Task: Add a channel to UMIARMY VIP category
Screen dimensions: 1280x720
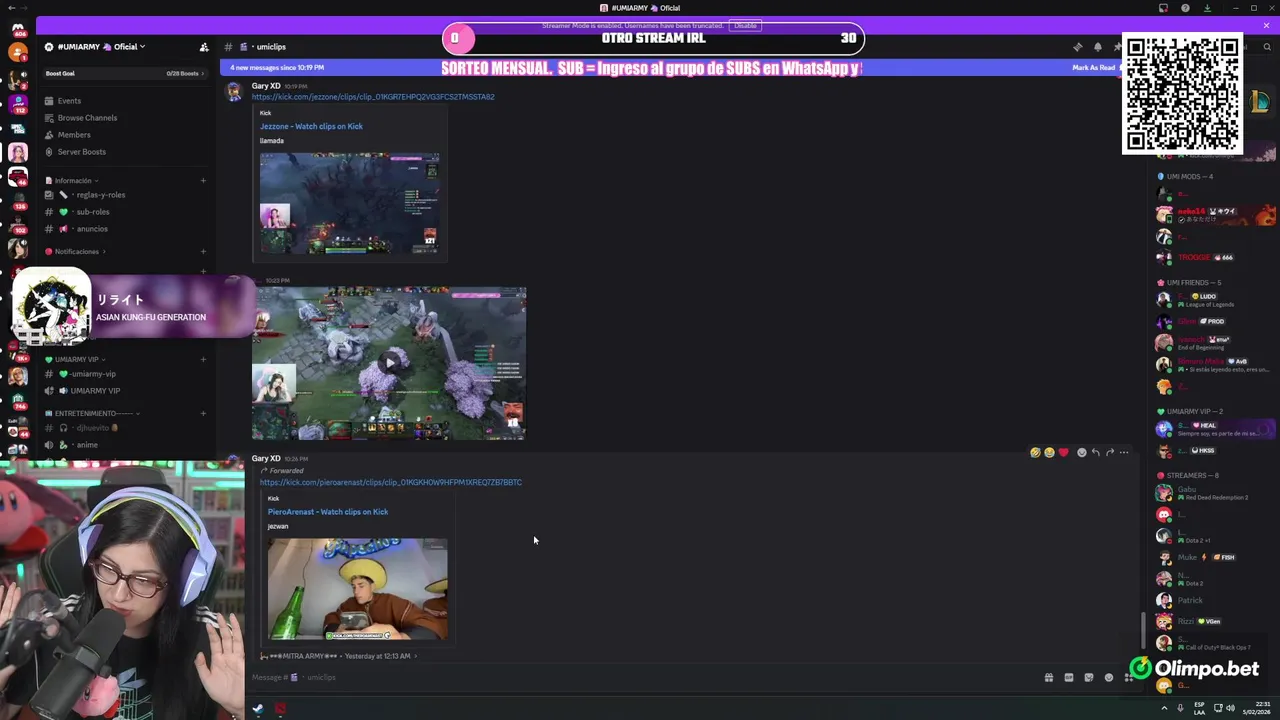Action: (203, 359)
